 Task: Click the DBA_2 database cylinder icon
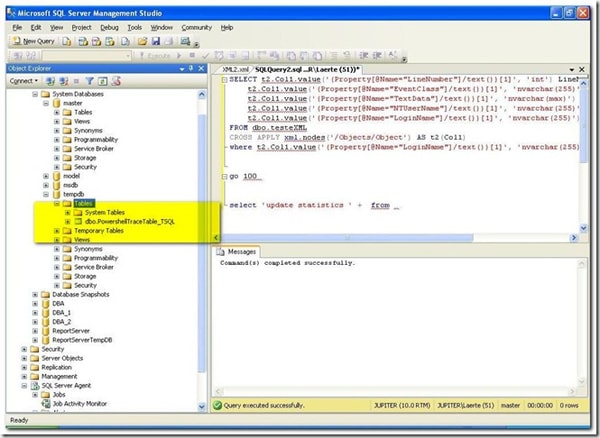point(46,322)
